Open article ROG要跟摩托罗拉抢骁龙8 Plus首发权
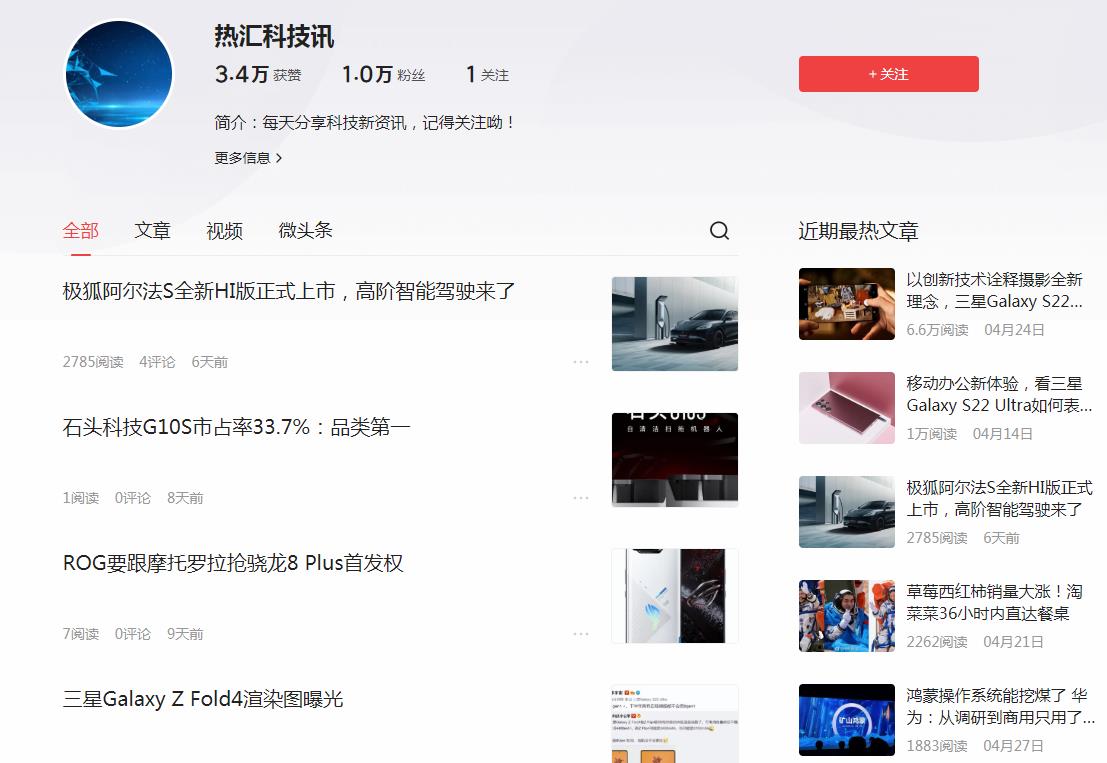The width and height of the screenshot is (1107, 763). pyautogui.click(x=233, y=563)
